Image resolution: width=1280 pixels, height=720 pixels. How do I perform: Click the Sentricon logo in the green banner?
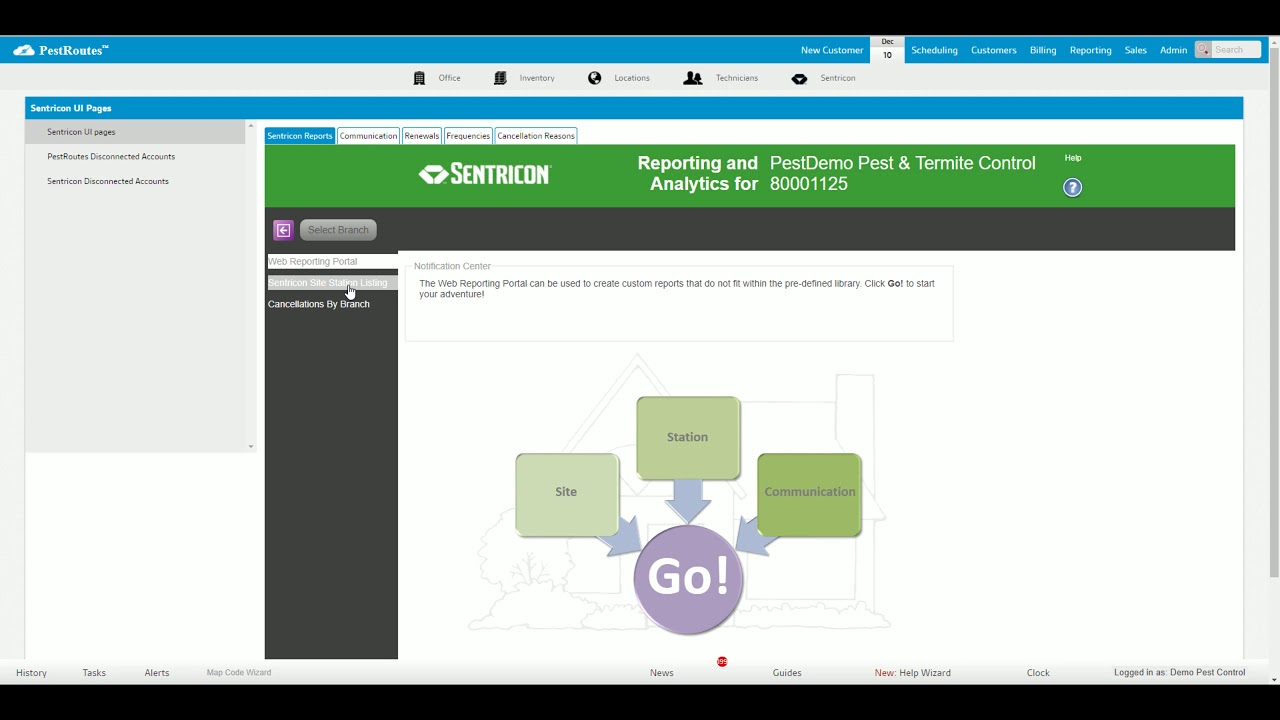[485, 174]
